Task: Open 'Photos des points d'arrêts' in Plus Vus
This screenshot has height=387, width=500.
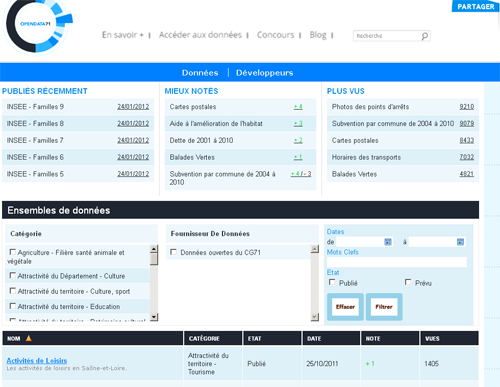Action: pos(370,107)
